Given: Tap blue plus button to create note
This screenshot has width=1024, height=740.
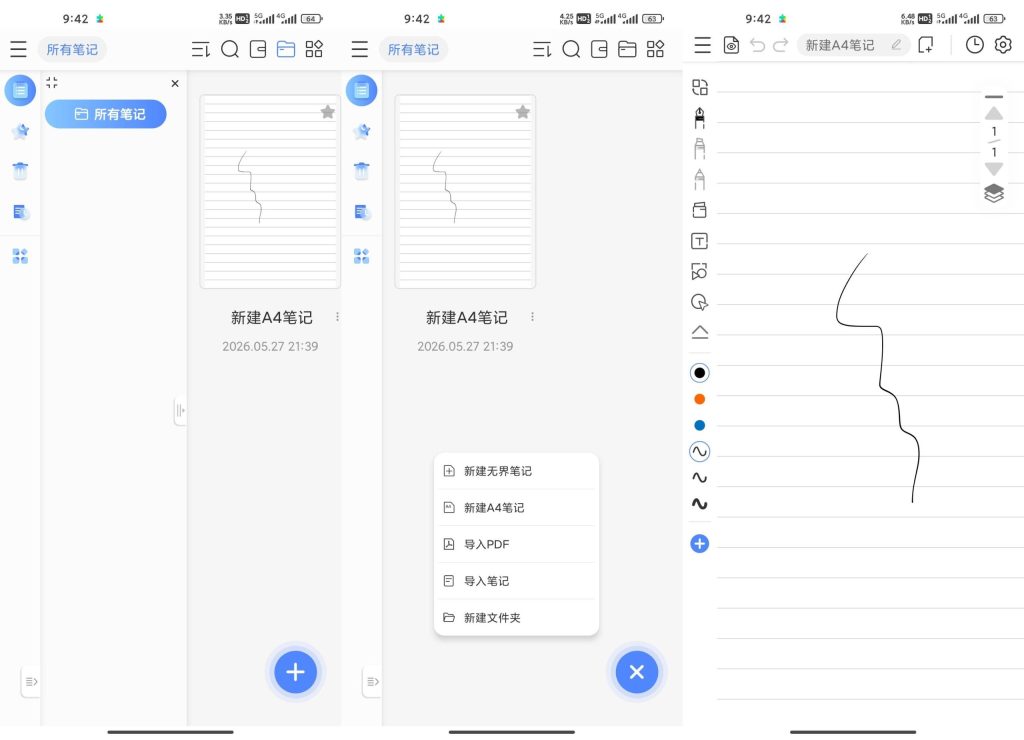Looking at the screenshot, I should (295, 671).
